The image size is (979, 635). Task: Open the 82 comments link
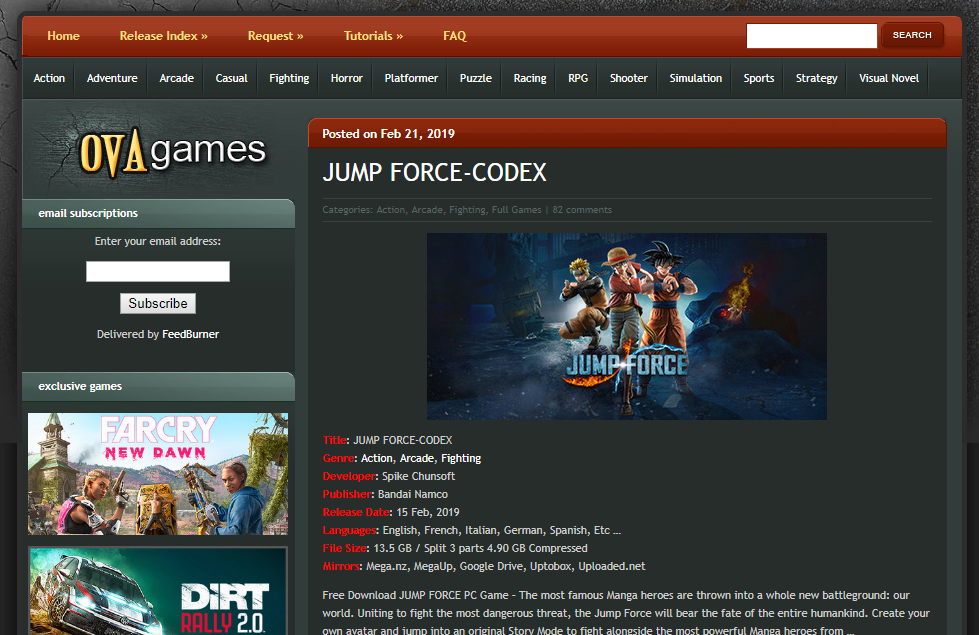click(x=582, y=210)
